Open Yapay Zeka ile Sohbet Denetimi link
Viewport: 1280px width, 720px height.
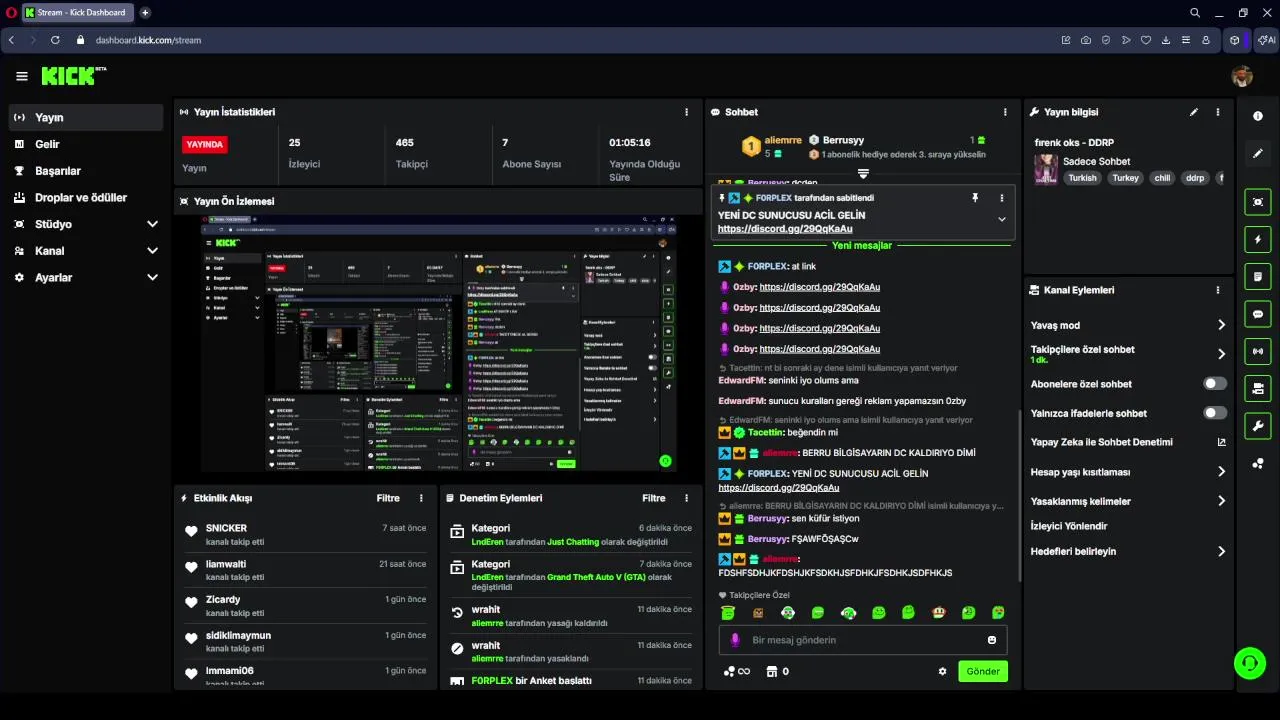(x=1128, y=442)
